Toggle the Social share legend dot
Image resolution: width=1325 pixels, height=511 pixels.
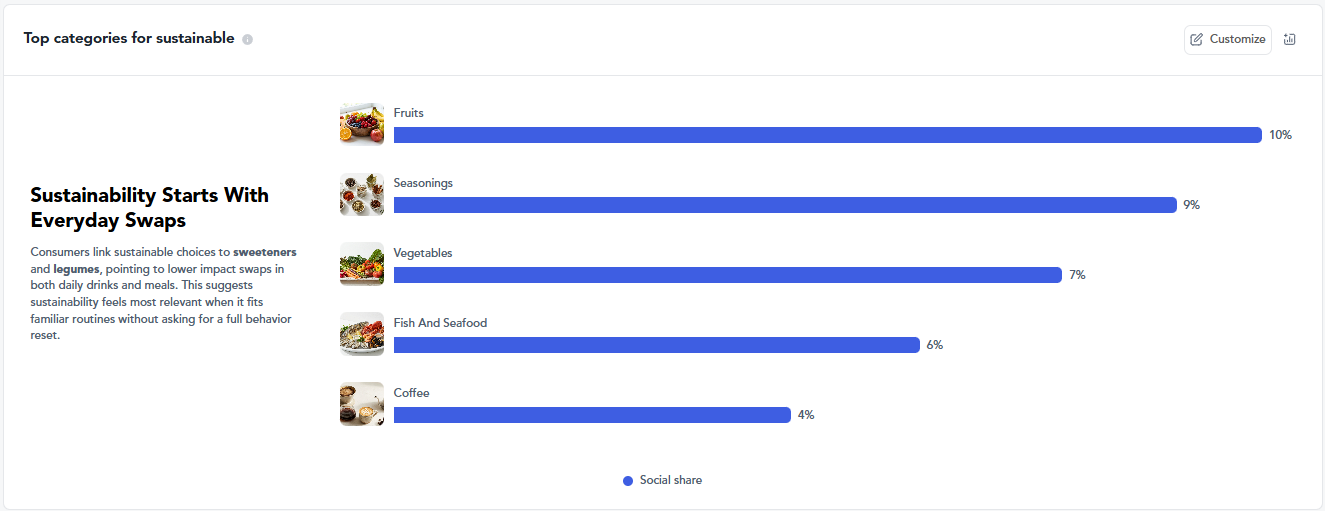[x=628, y=481]
